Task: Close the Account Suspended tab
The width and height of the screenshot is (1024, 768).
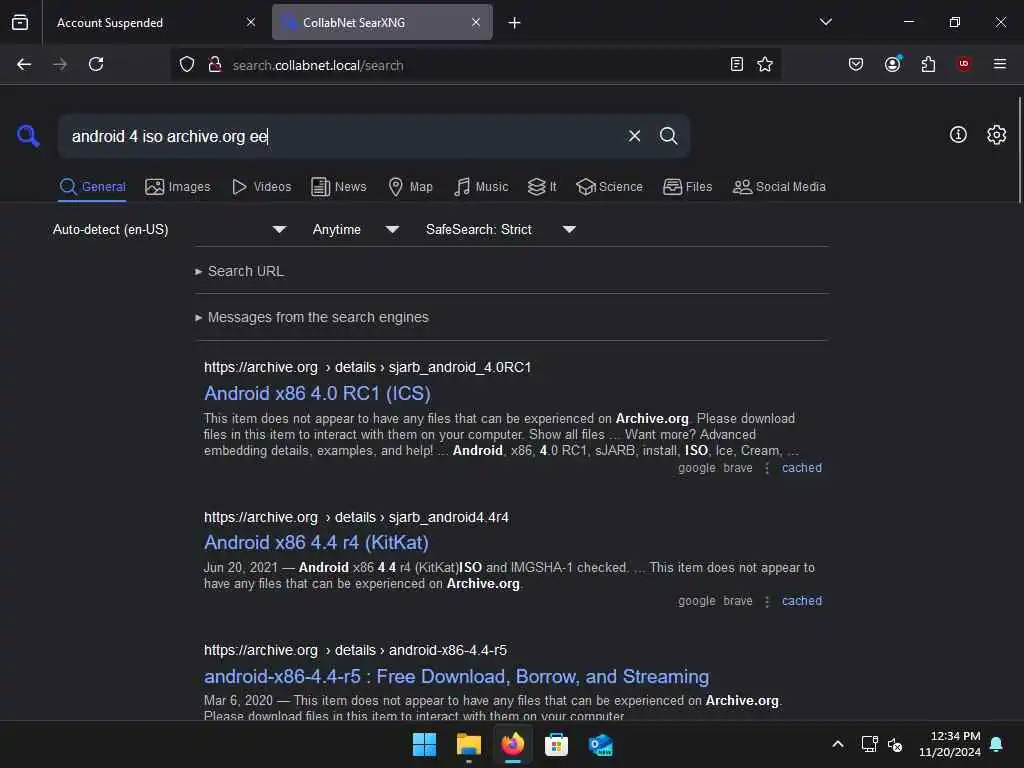Action: pyautogui.click(x=251, y=22)
